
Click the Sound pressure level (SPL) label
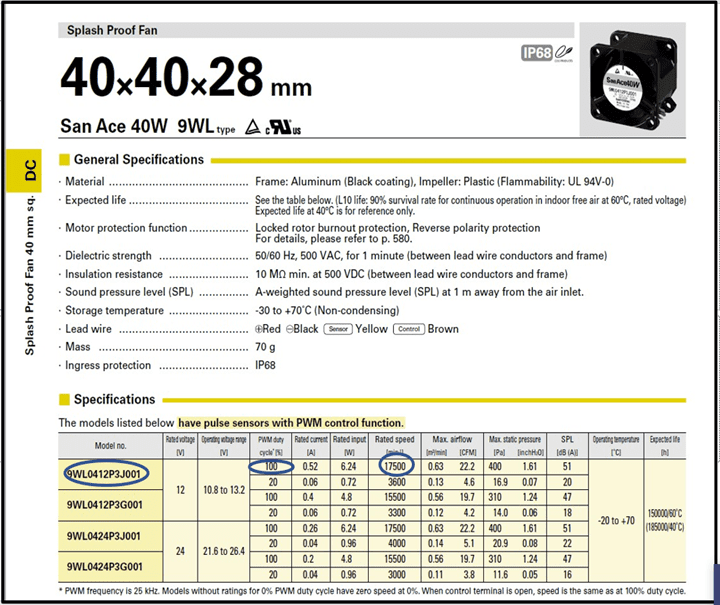tap(129, 292)
